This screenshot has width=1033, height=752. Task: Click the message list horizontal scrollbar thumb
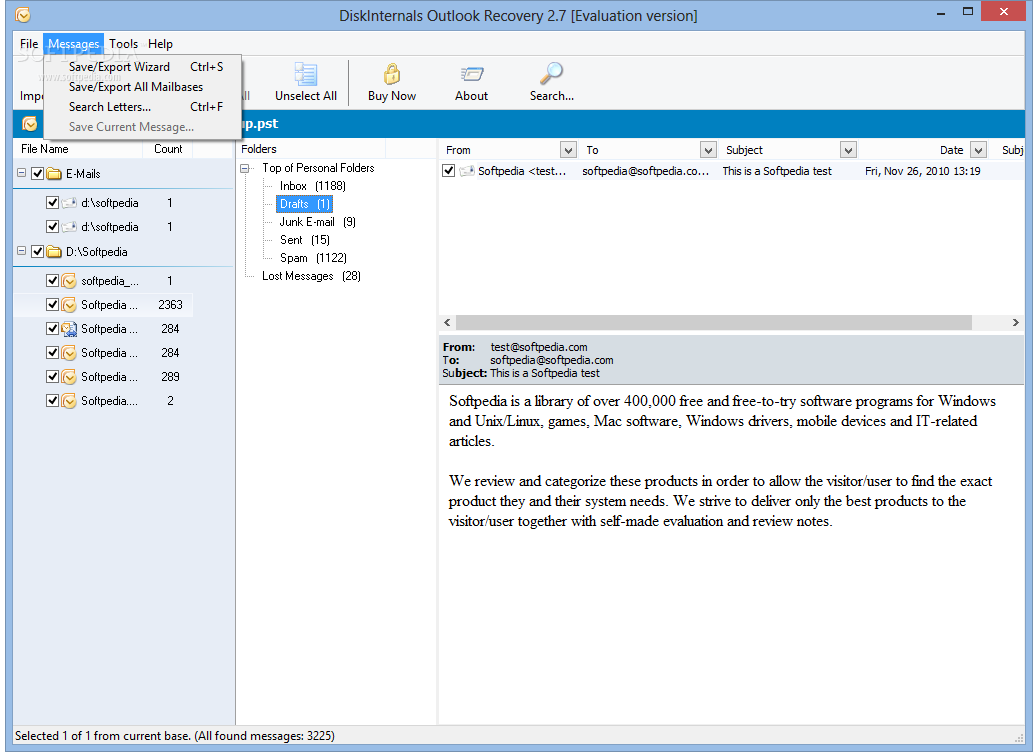click(x=713, y=322)
